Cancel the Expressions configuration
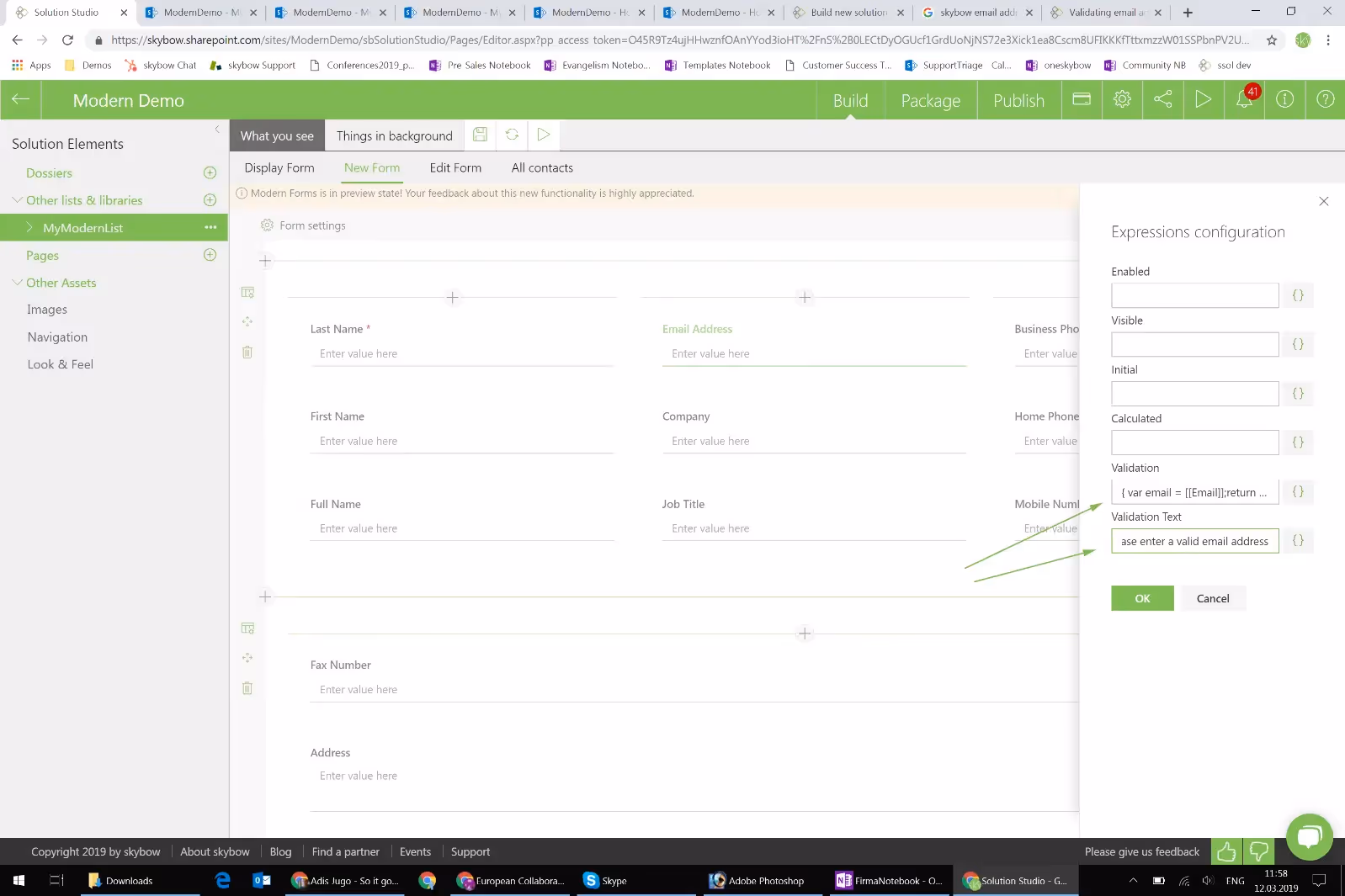The height and width of the screenshot is (896, 1345). click(1213, 598)
